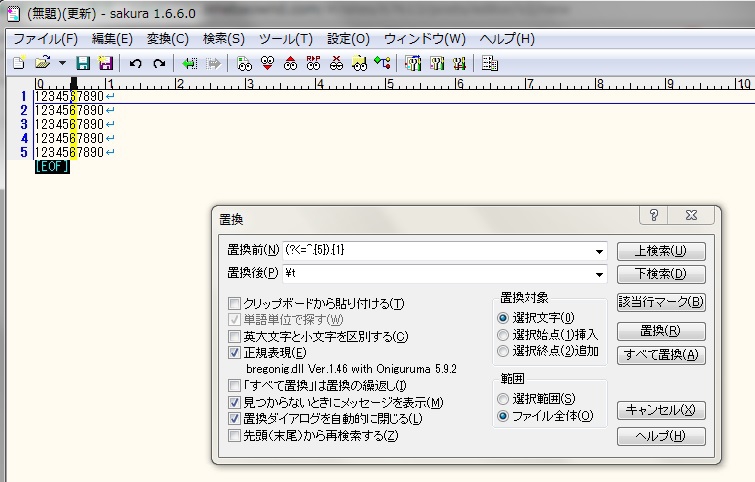This screenshot has width=755, height=482.
Task: Click the 置換(R) button
Action: [x=661, y=331]
